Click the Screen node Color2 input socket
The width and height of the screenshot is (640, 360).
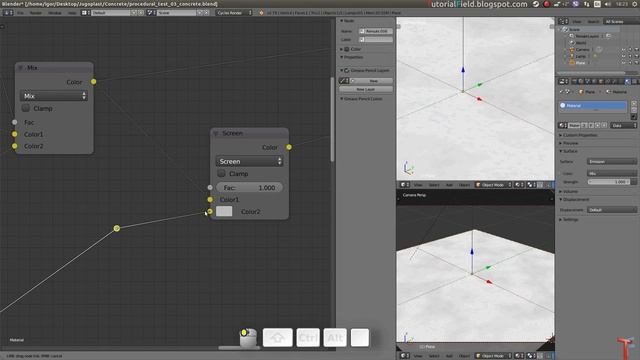tap(210, 211)
